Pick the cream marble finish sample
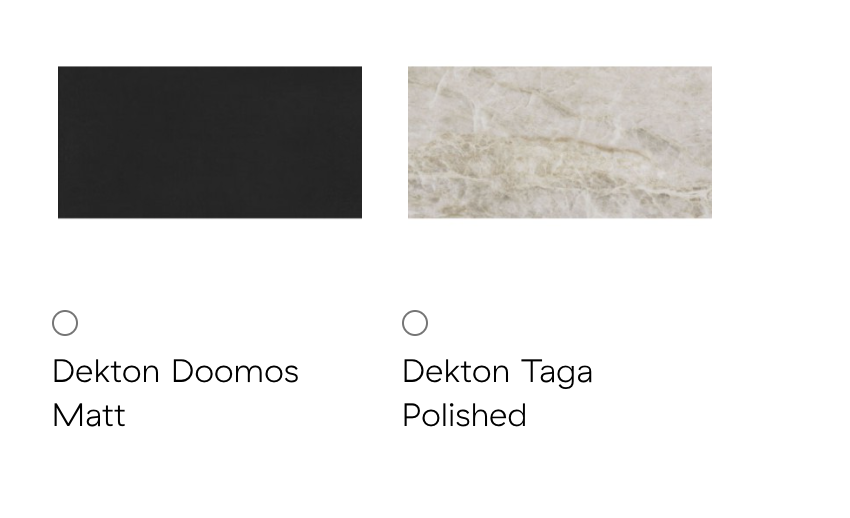Screen dimensions: 850x518 pyautogui.click(x=560, y=143)
